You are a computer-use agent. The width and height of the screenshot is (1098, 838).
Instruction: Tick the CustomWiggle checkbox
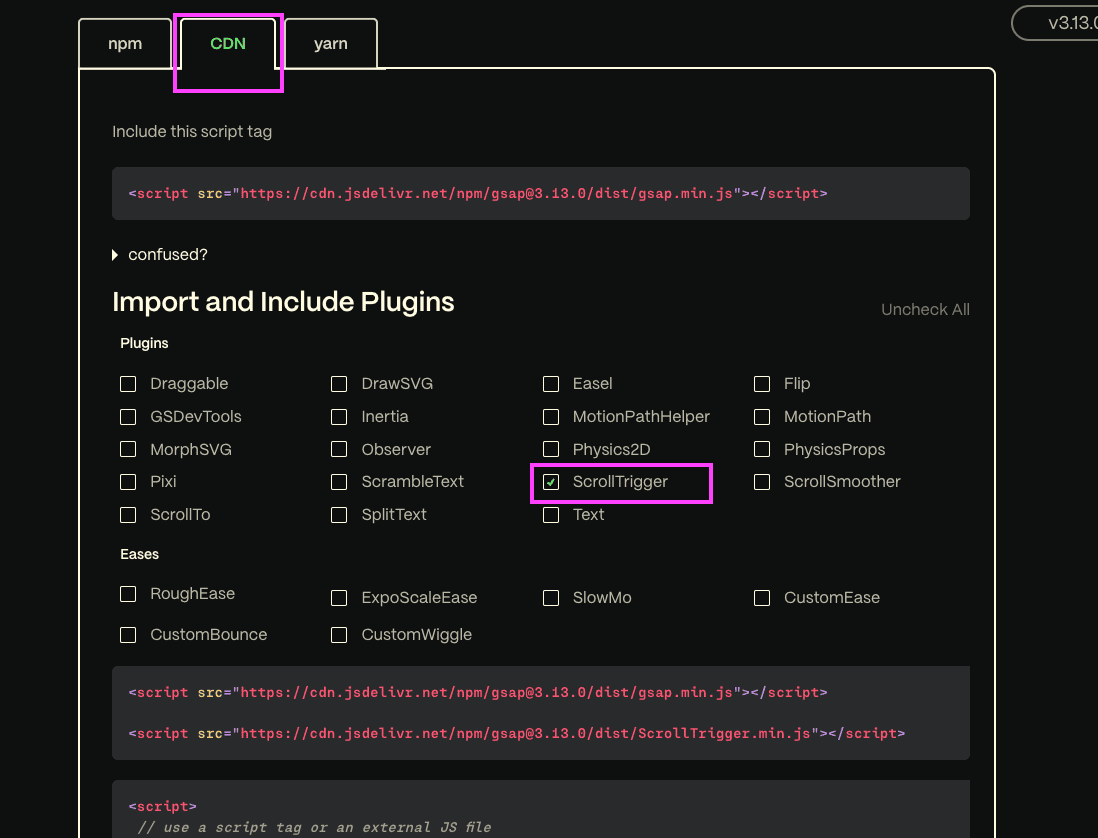[x=339, y=635]
